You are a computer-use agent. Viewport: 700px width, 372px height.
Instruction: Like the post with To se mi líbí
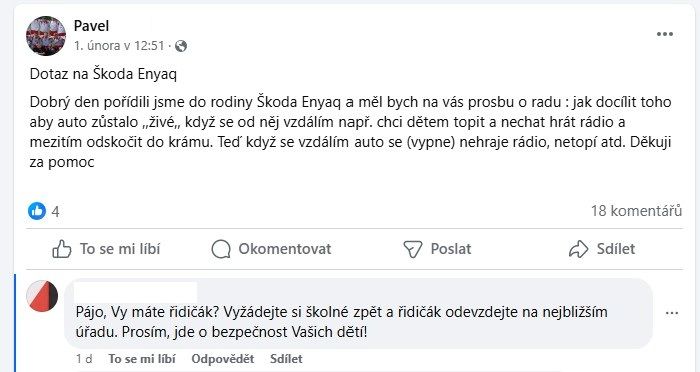click(x=106, y=249)
